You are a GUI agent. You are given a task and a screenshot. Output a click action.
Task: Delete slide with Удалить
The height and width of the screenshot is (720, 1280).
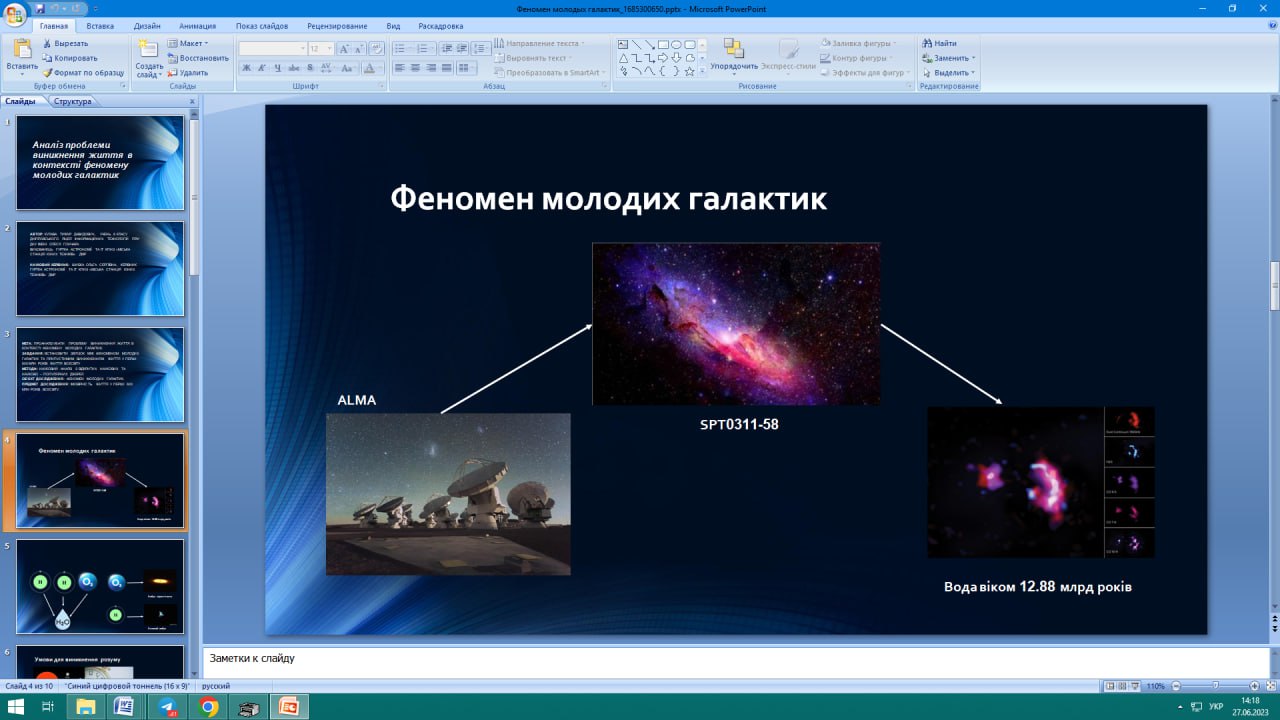188,73
